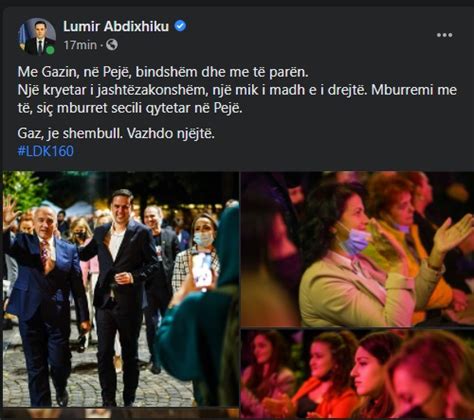This screenshot has height=420, width=474.
Task: Click the masked woman in checkered jacket
Action: pos(196,253)
